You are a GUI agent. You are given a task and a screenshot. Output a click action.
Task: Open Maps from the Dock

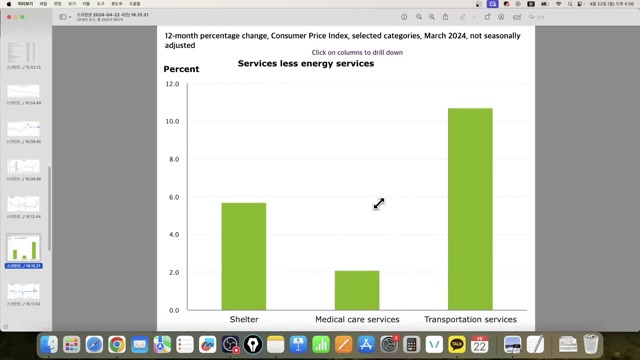162,344
